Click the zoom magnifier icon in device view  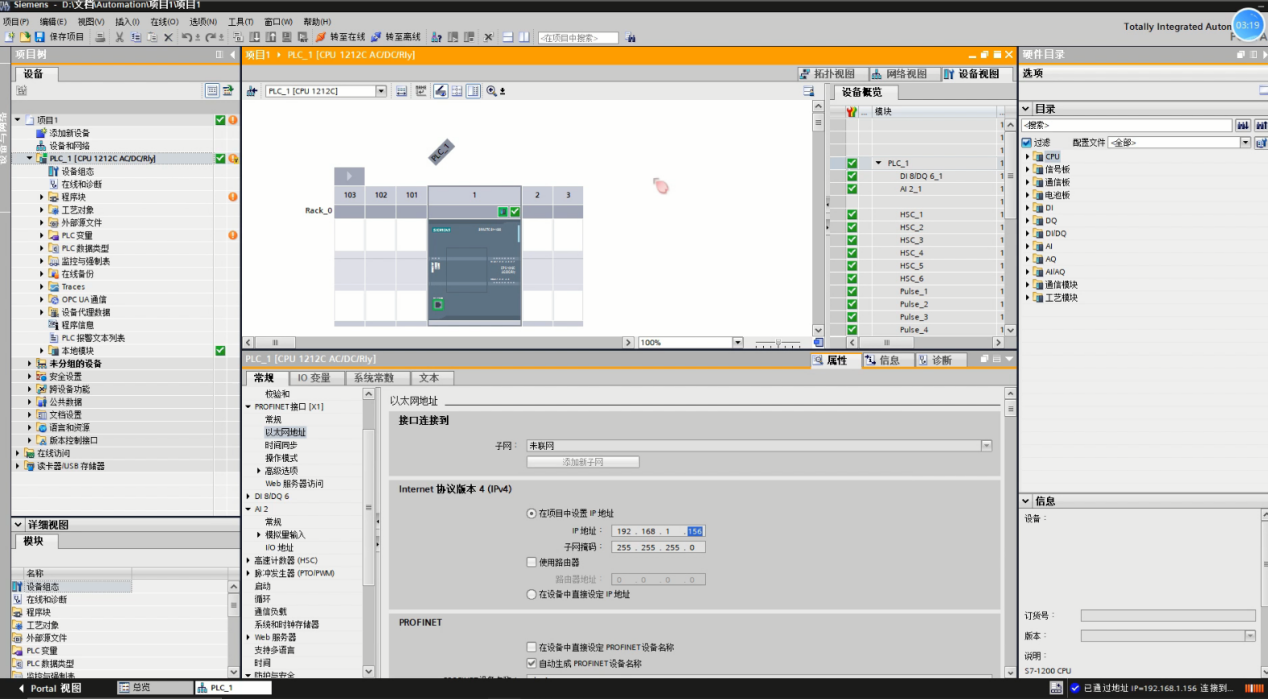(x=491, y=91)
